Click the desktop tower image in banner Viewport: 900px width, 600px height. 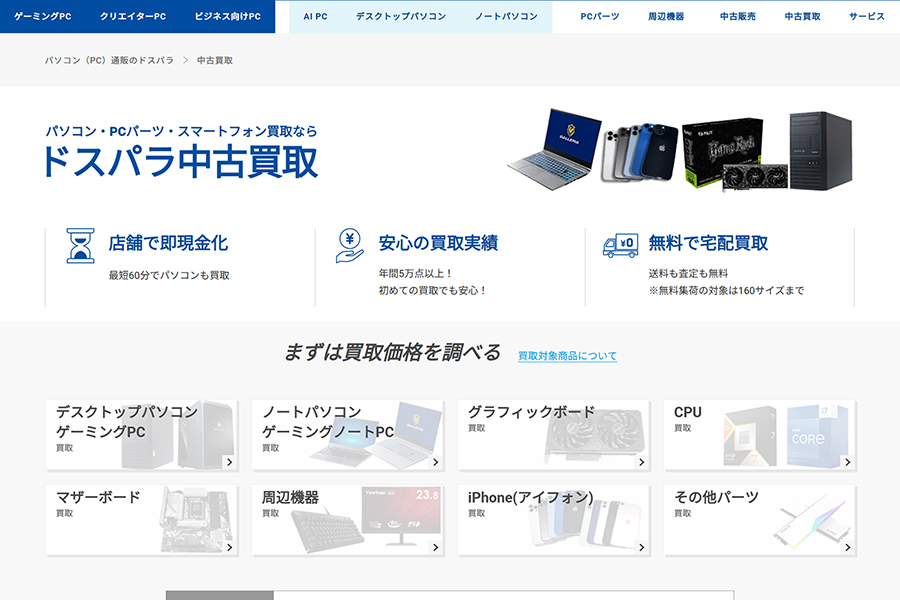820,150
